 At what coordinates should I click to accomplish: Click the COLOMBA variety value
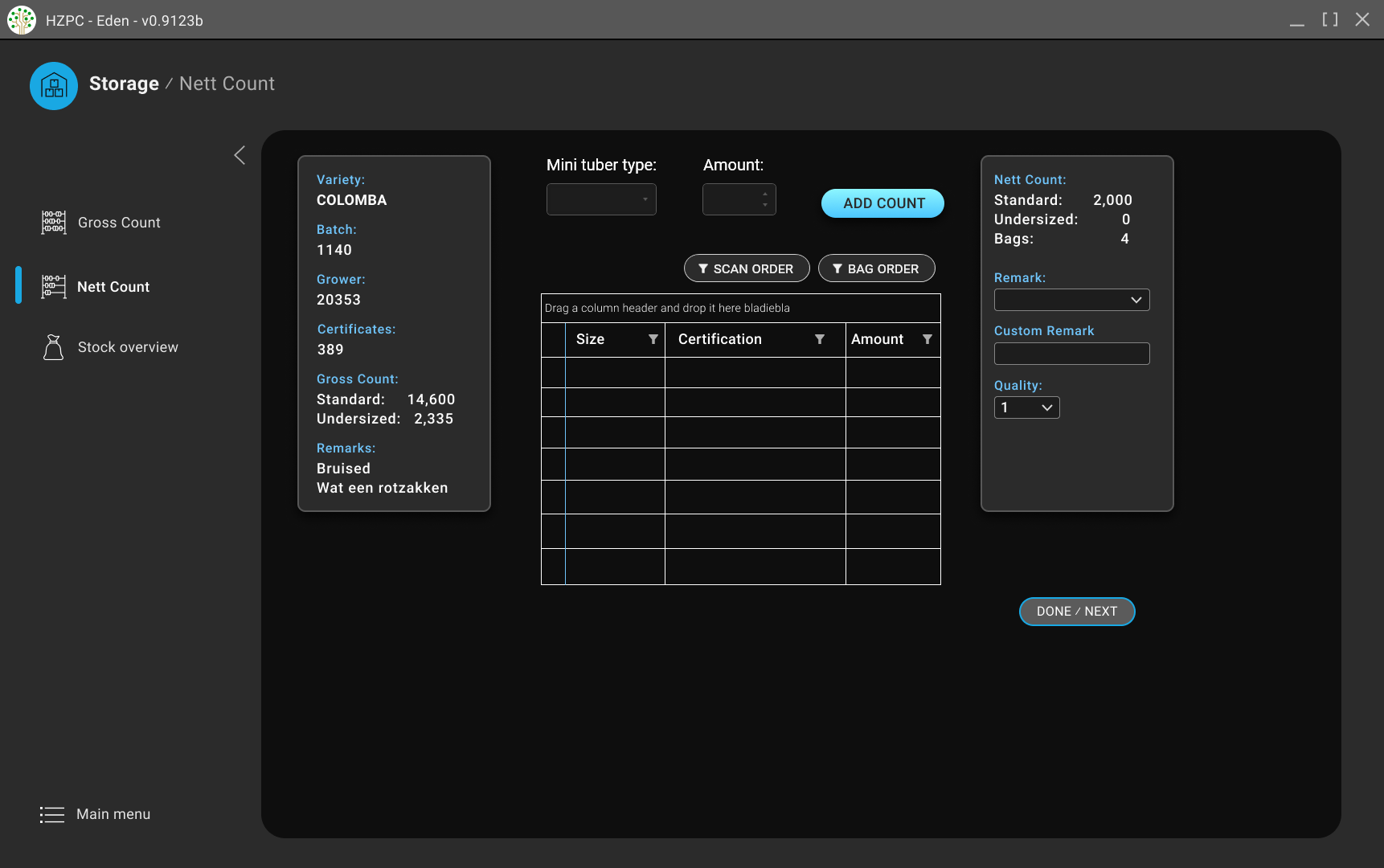[x=351, y=200]
